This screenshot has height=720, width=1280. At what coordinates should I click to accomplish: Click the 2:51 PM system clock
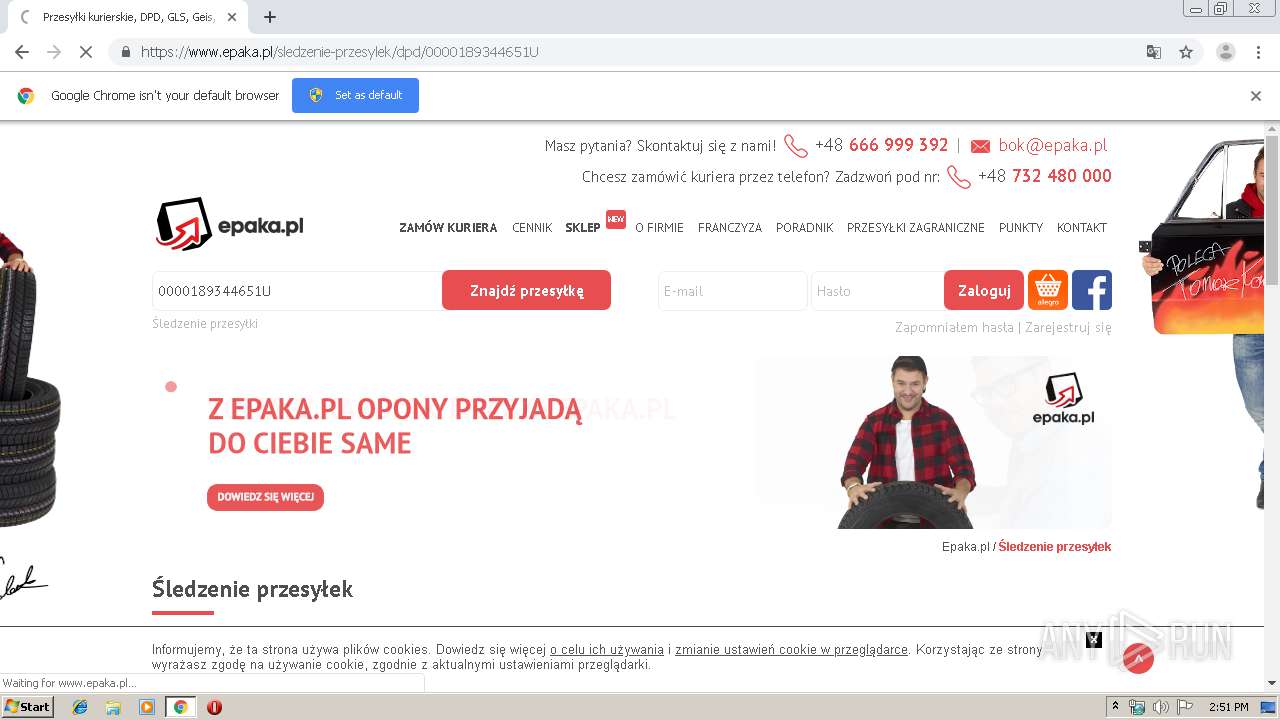coord(1228,707)
